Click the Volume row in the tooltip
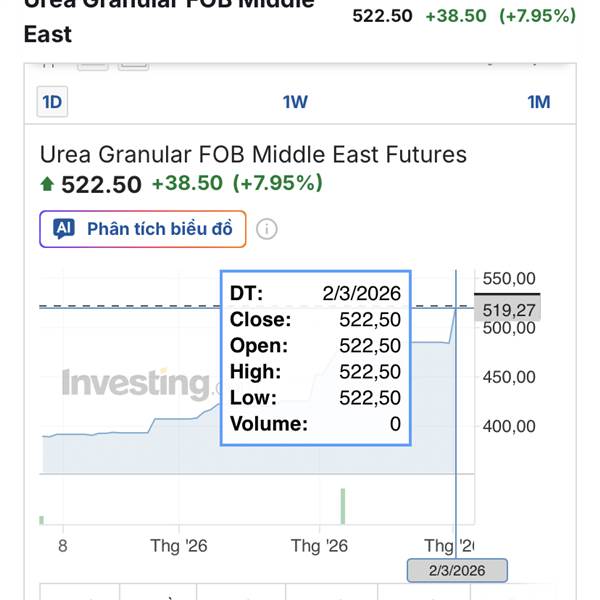 (x=315, y=424)
